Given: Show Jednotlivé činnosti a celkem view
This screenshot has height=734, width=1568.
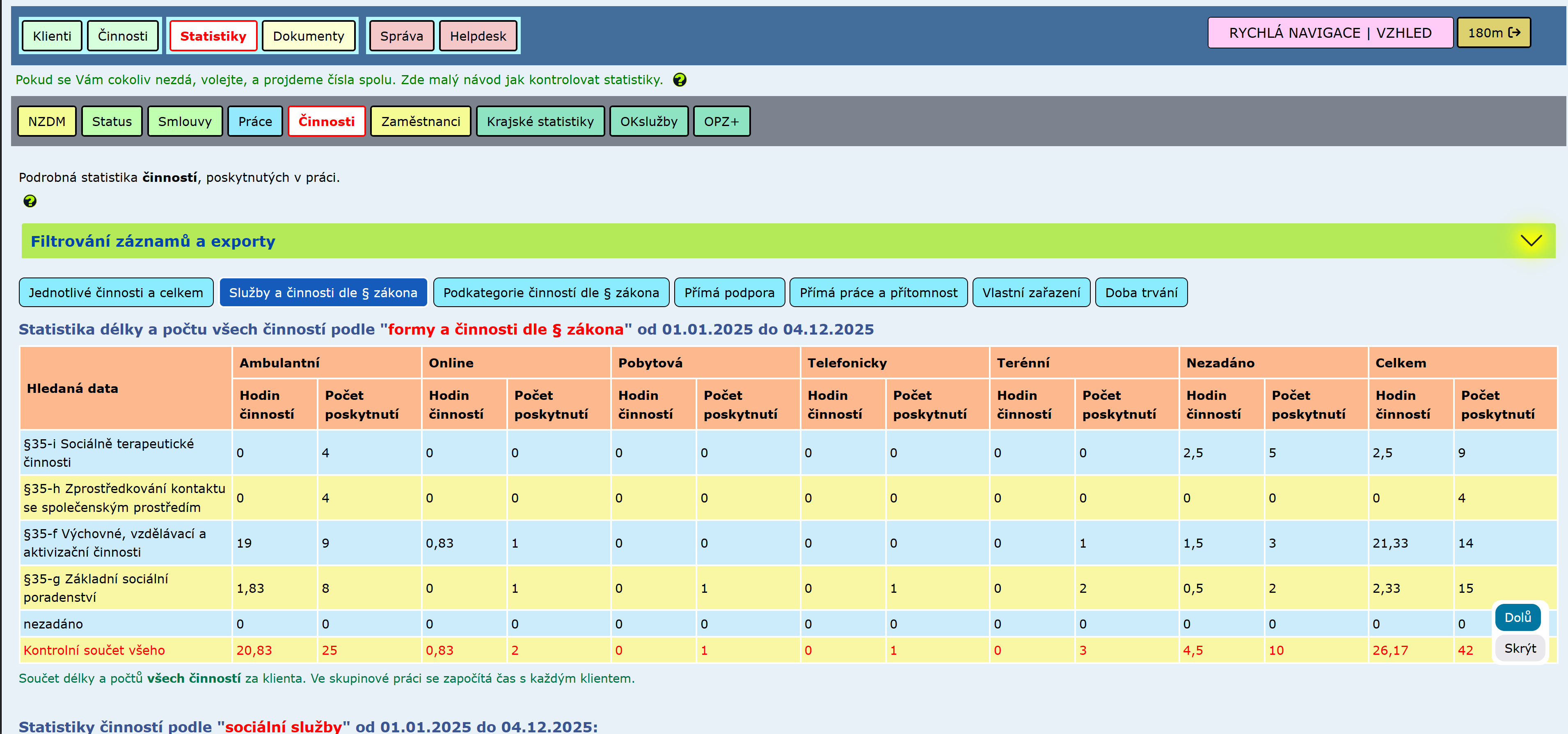Looking at the screenshot, I should point(116,292).
